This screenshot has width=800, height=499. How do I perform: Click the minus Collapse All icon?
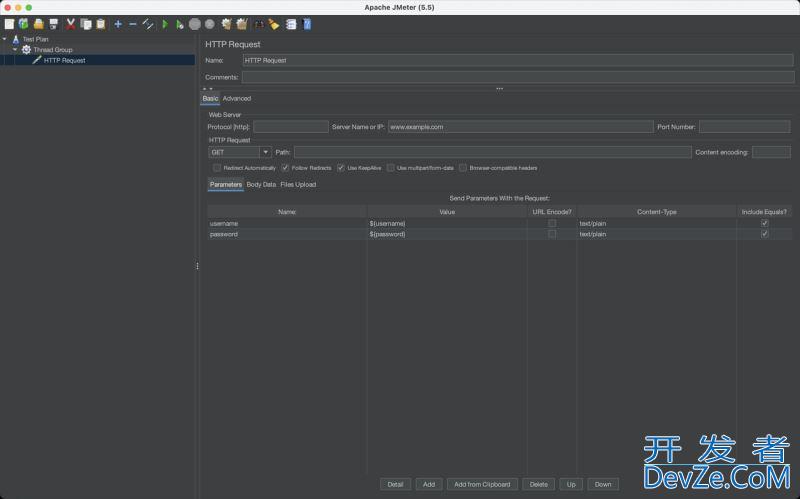click(x=133, y=24)
